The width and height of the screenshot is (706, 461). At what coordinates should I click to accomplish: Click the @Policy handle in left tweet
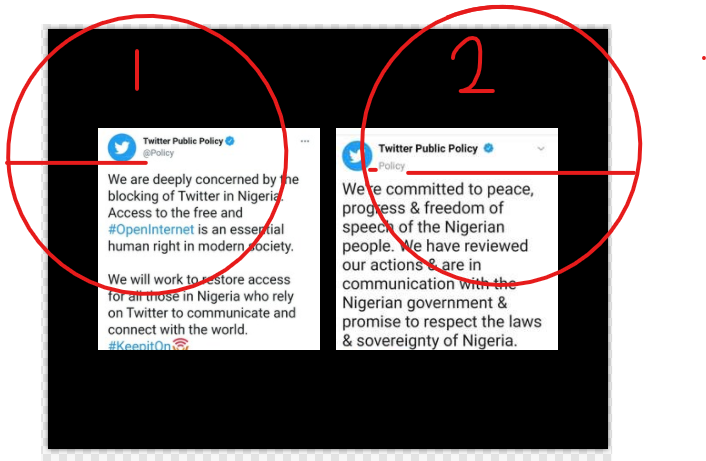(158, 153)
